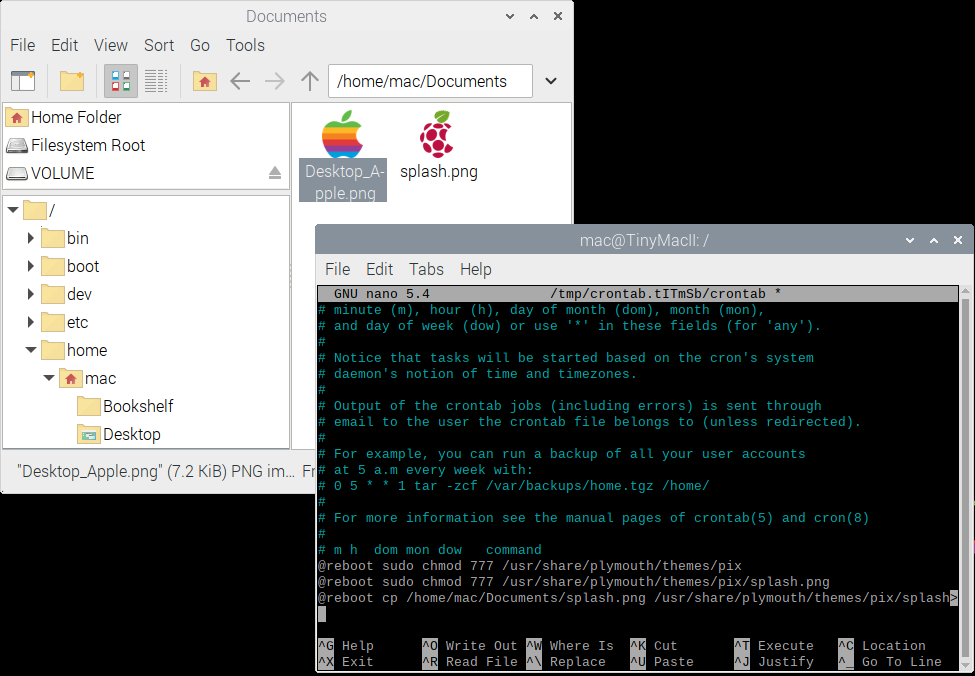Collapse the mac folder node

(49, 378)
